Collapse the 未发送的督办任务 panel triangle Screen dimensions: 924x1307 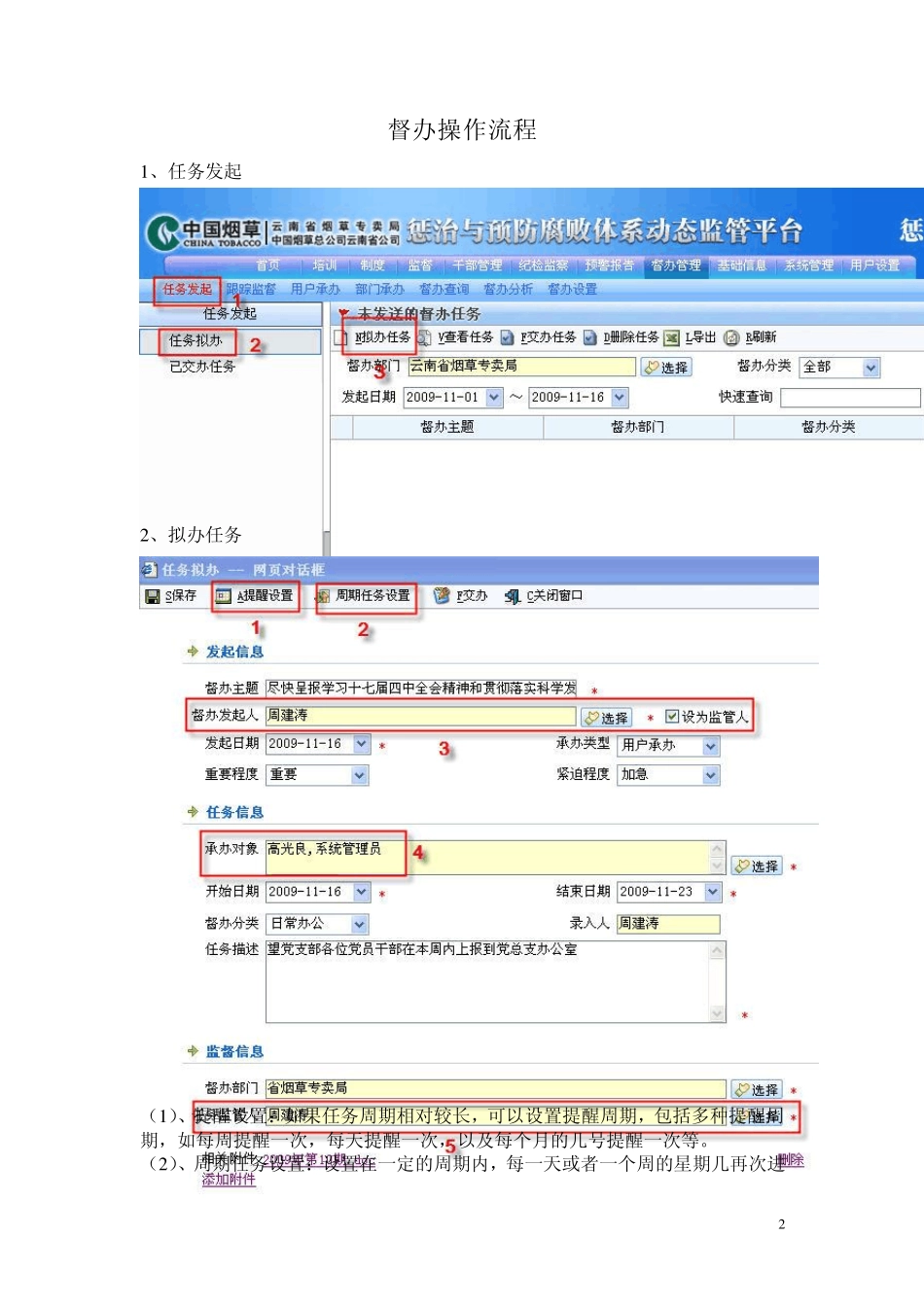pos(342,313)
